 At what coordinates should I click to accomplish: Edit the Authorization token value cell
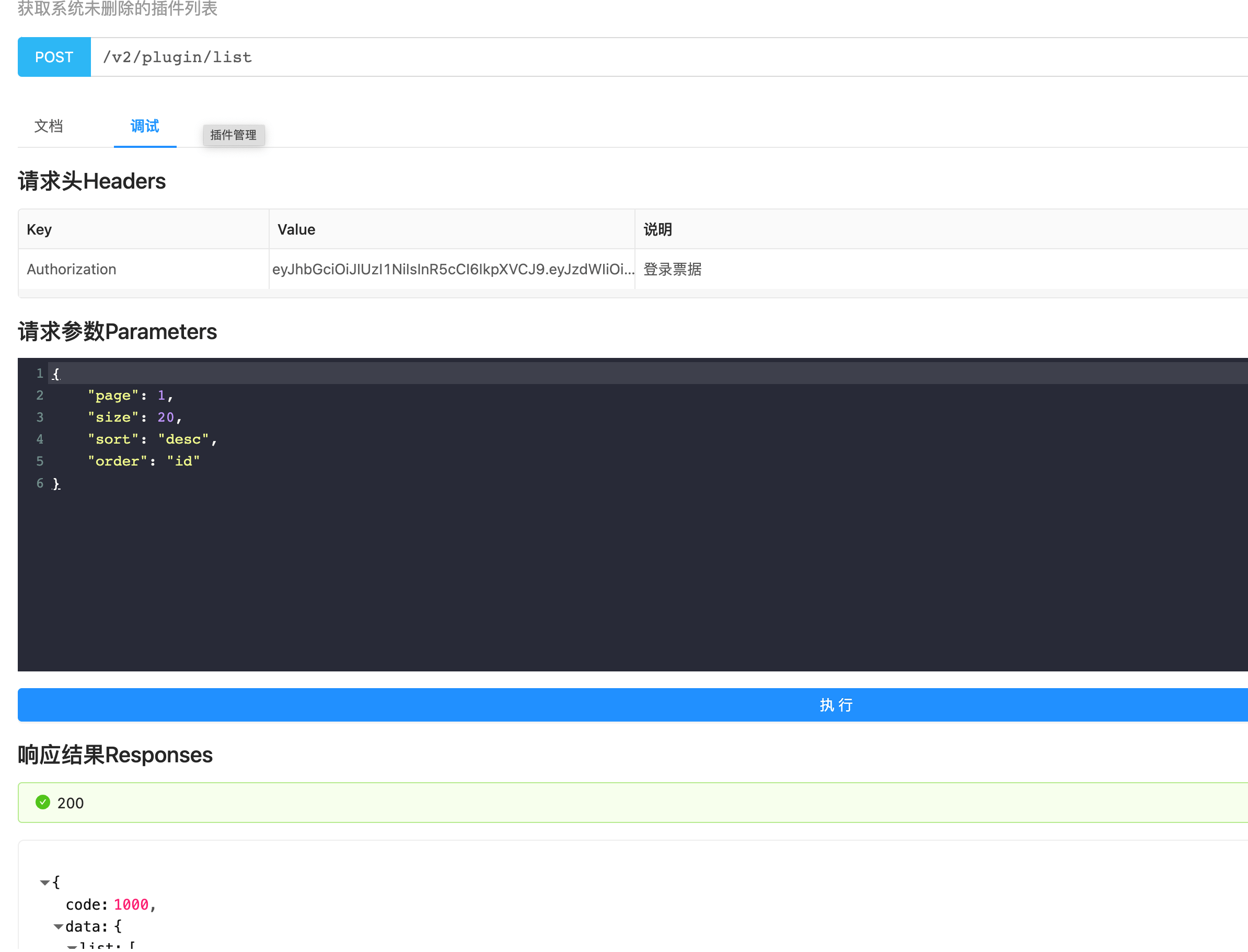pyautogui.click(x=452, y=269)
